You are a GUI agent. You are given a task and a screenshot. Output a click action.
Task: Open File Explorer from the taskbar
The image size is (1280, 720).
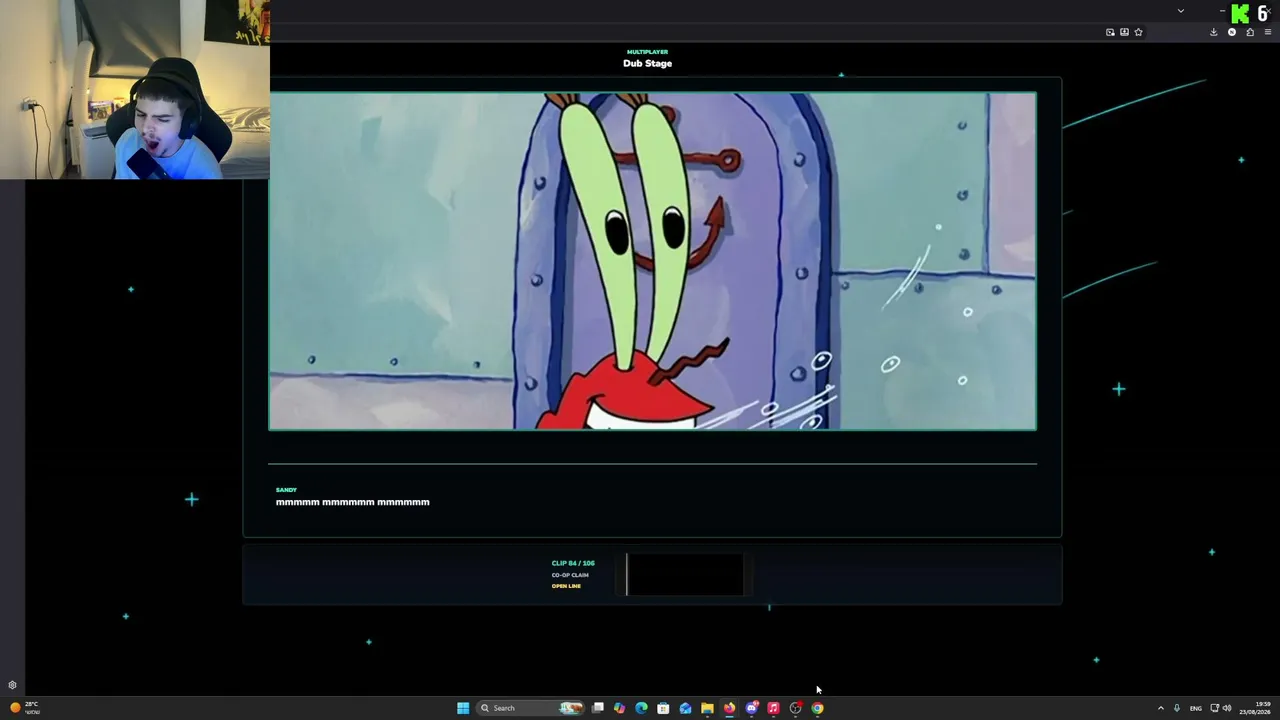click(x=707, y=708)
